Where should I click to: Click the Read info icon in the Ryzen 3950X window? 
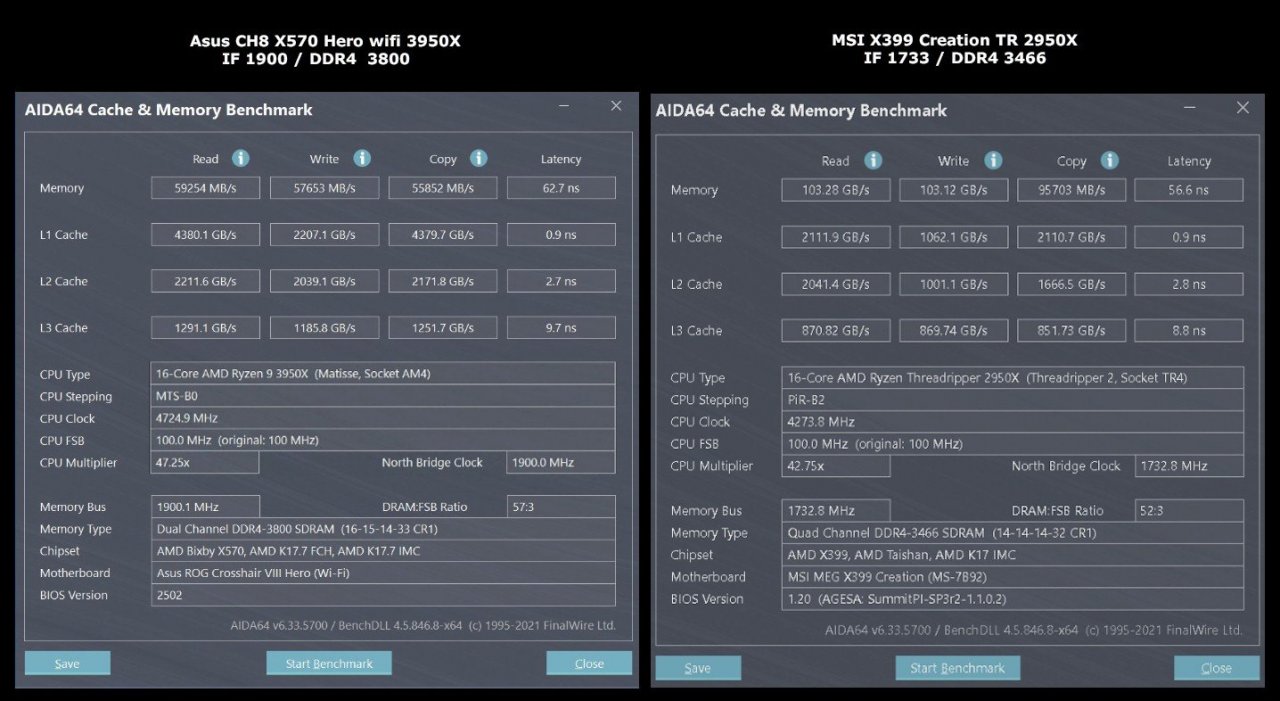click(x=240, y=159)
